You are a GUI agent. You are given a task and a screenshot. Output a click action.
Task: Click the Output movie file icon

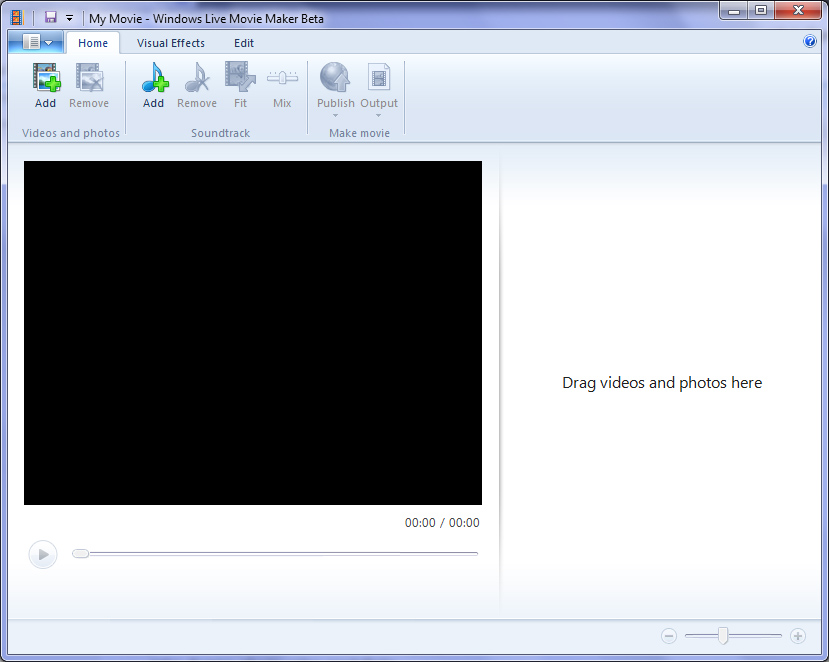[379, 77]
